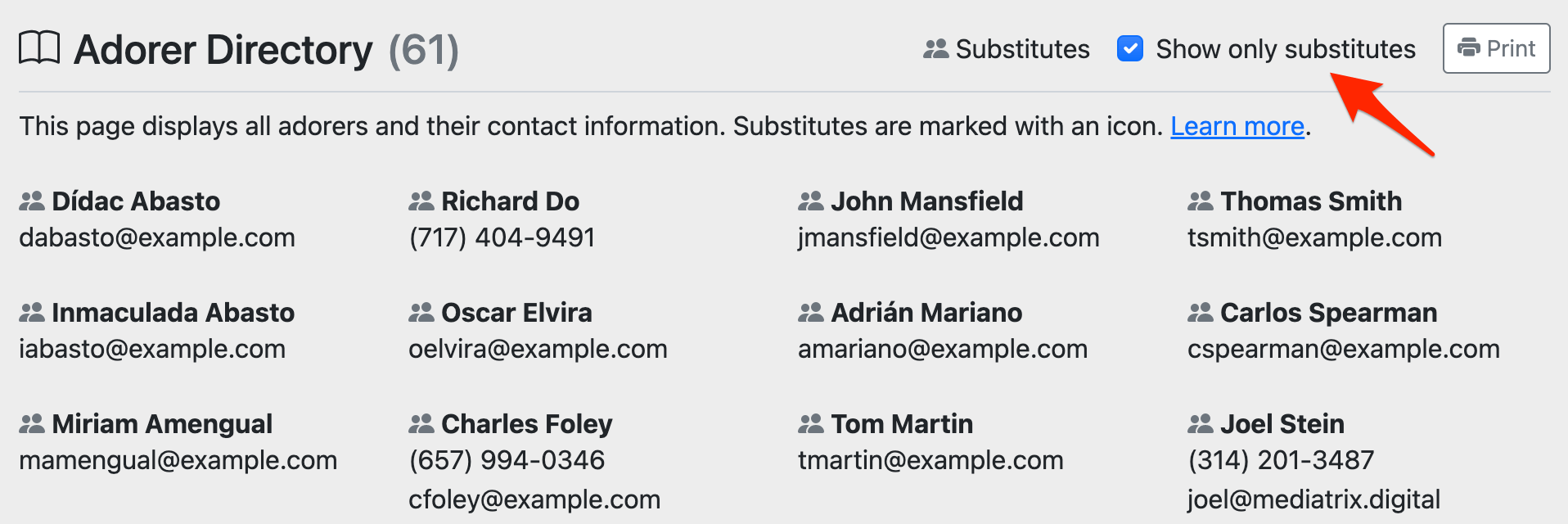Click the substitute icon beside Richard Do
The image size is (1568, 524).
(x=421, y=201)
